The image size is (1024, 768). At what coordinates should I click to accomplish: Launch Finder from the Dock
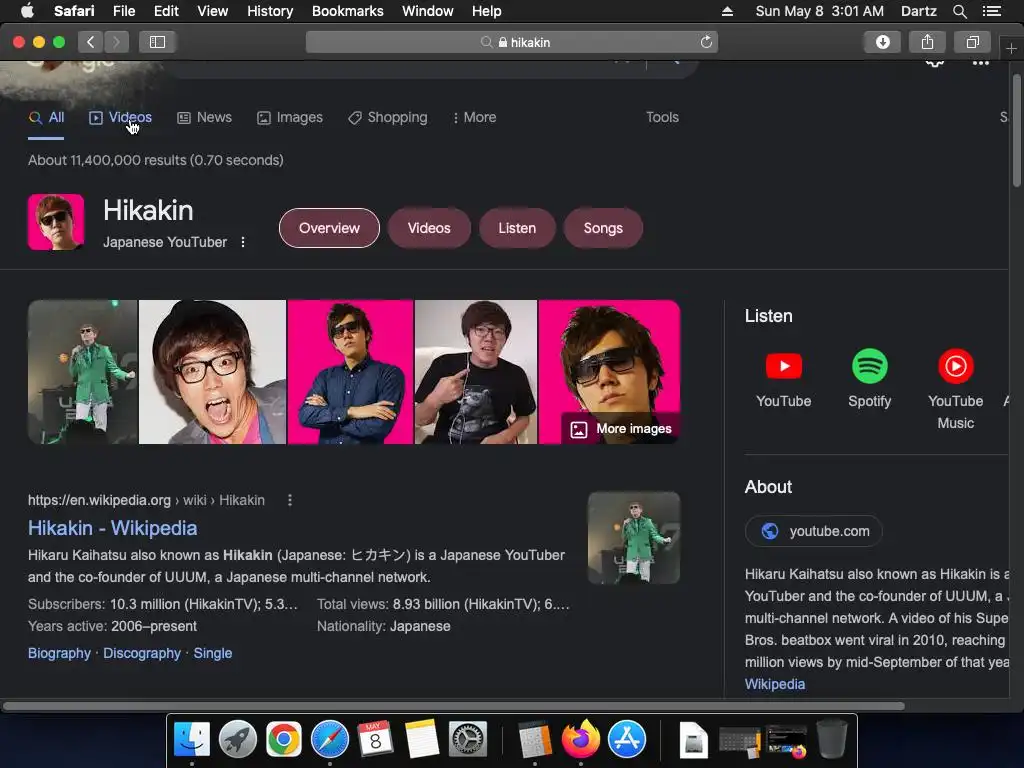[192, 739]
